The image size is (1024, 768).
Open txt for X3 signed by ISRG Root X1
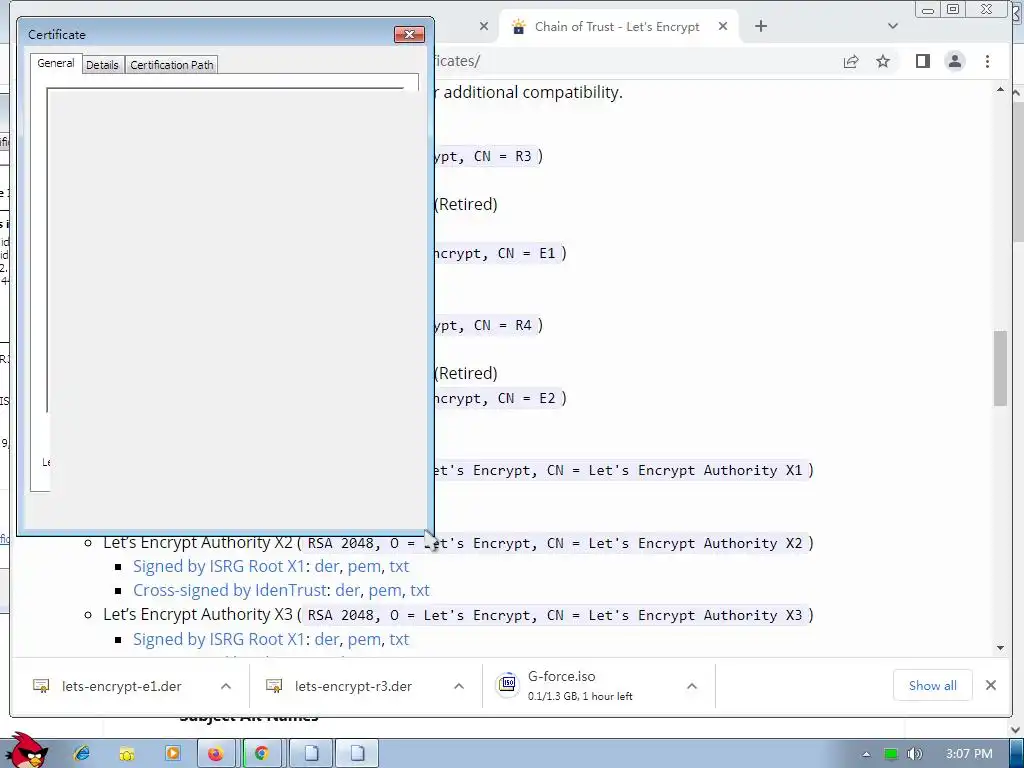pyautogui.click(x=399, y=639)
